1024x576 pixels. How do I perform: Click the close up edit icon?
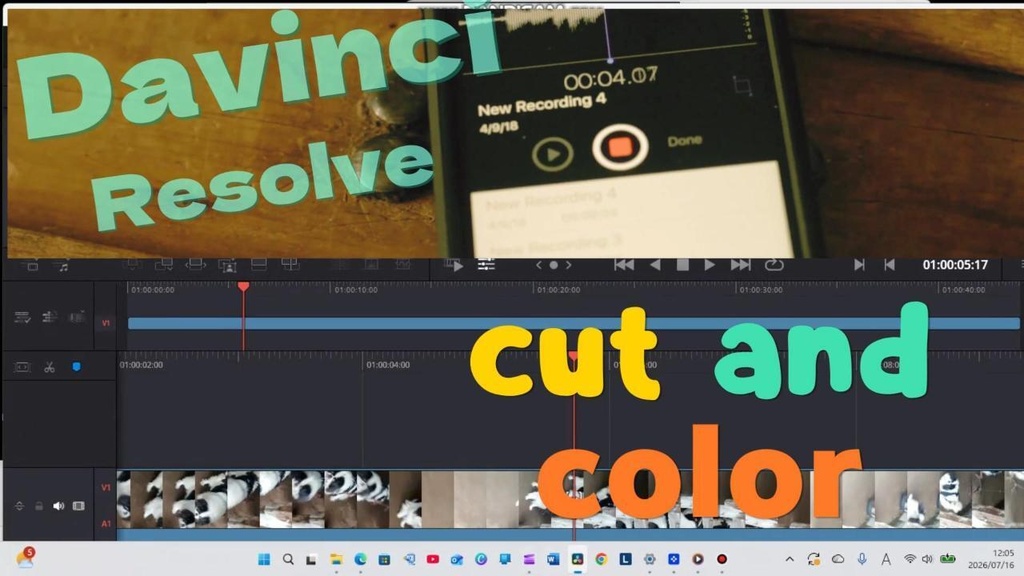[x=227, y=265]
